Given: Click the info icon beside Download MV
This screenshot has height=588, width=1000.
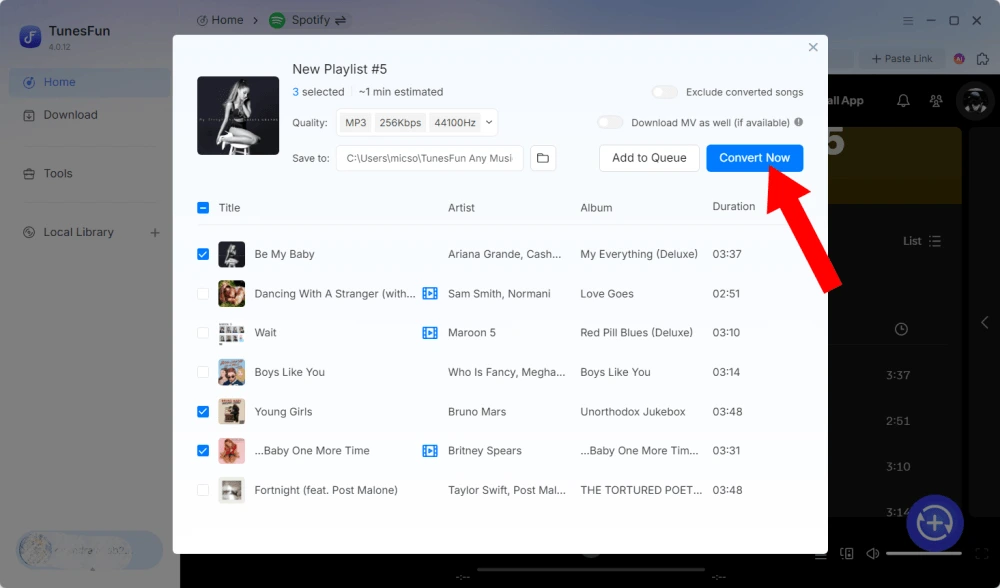Looking at the screenshot, I should pyautogui.click(x=798, y=122).
